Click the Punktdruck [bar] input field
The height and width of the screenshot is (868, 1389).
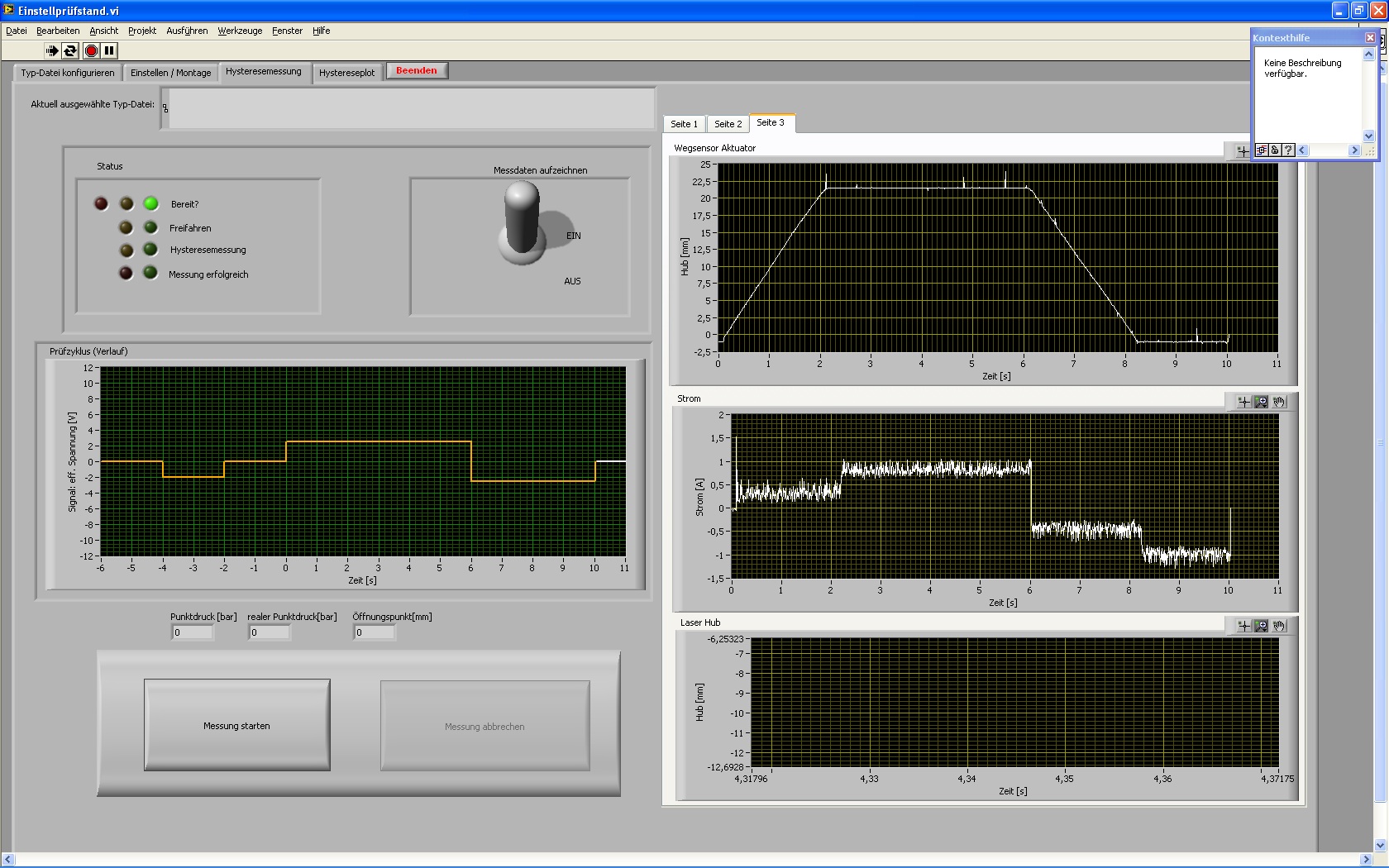pyautogui.click(x=192, y=632)
